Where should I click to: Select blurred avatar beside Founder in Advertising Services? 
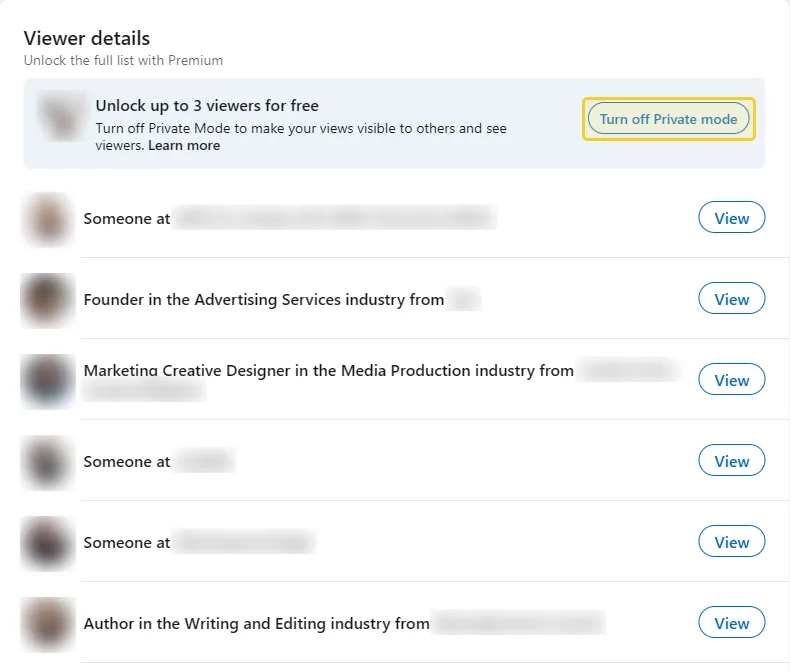click(x=47, y=300)
